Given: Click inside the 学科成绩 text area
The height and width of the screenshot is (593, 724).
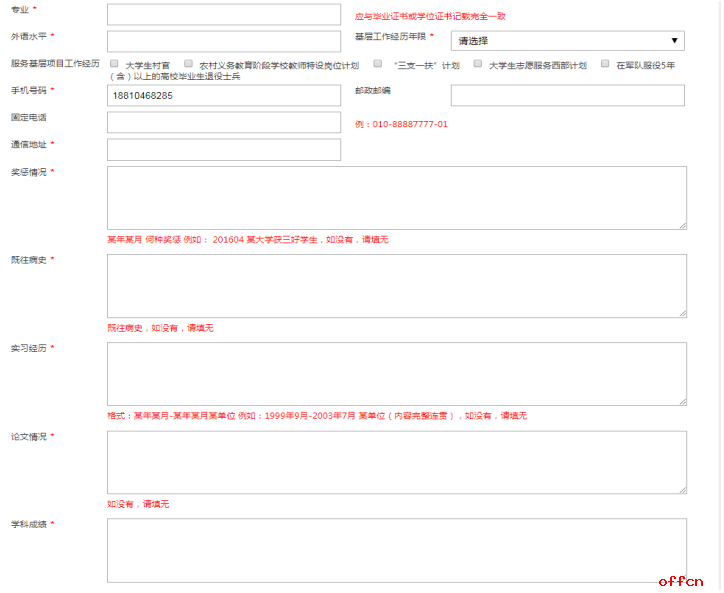Looking at the screenshot, I should 396,550.
